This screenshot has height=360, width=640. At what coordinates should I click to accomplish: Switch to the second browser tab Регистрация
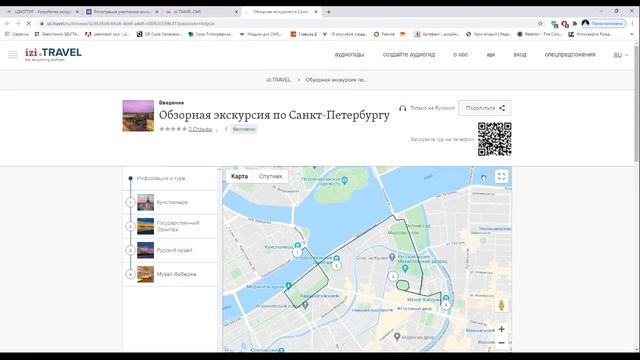121,12
